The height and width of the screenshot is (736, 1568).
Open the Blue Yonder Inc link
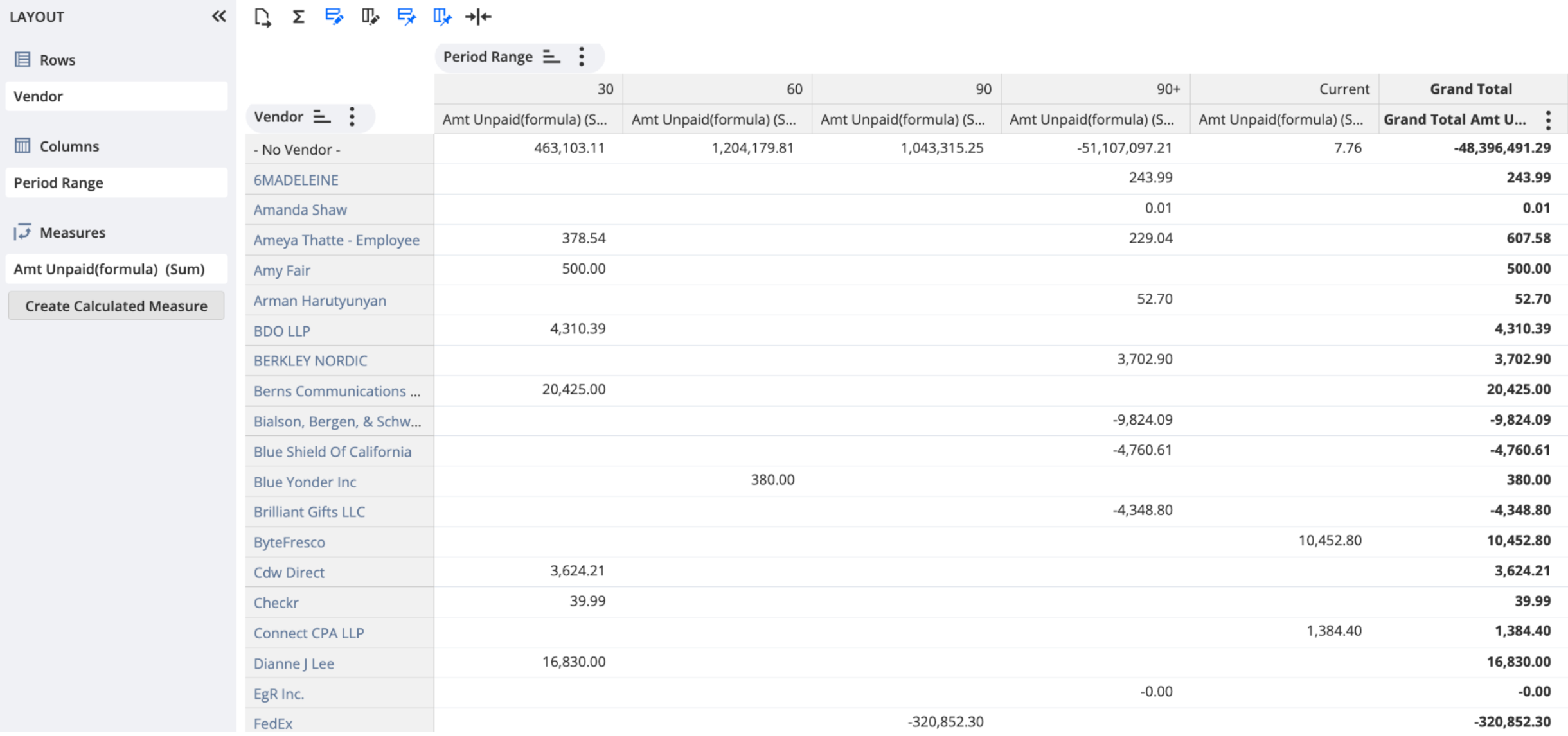point(305,482)
